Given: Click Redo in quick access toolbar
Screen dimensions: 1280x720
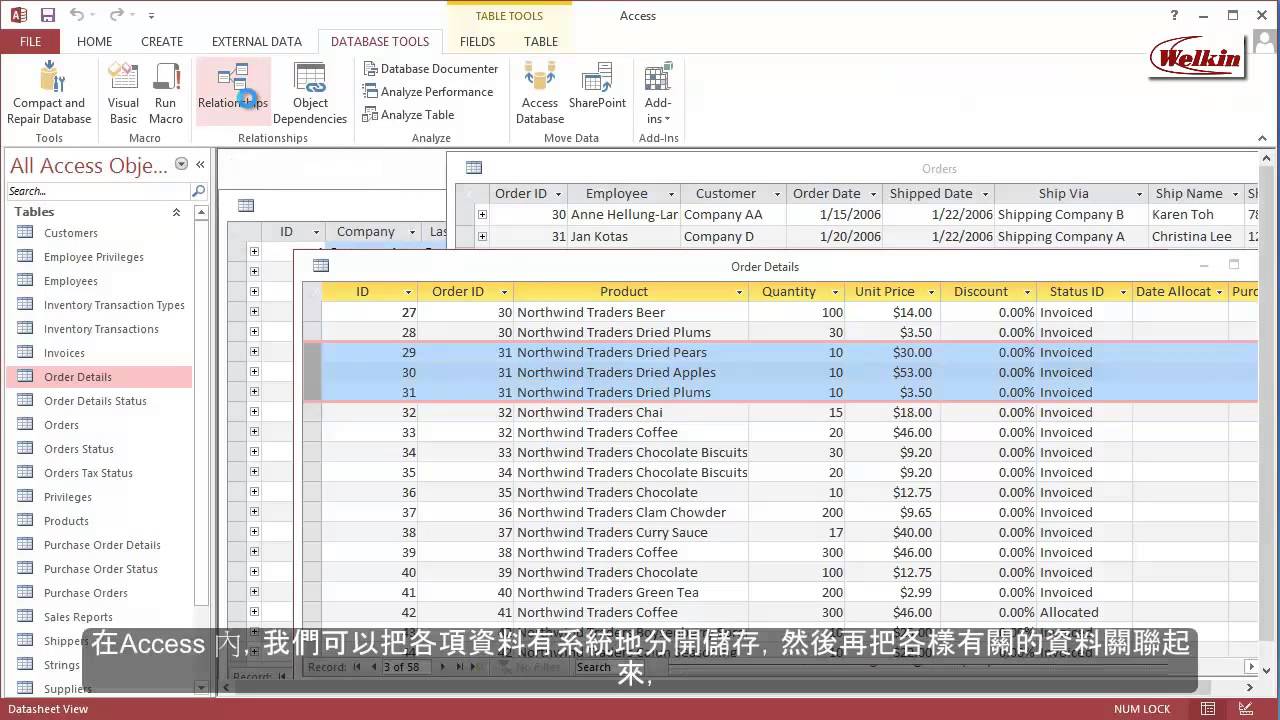Looking at the screenshot, I should click(116, 15).
